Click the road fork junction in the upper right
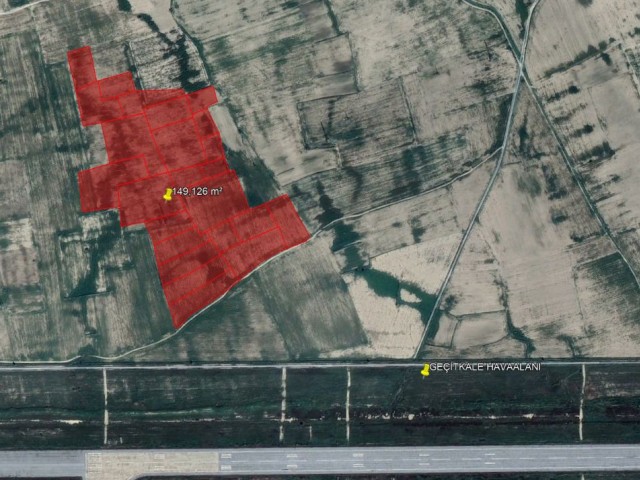The image size is (640, 480). (x=522, y=72)
